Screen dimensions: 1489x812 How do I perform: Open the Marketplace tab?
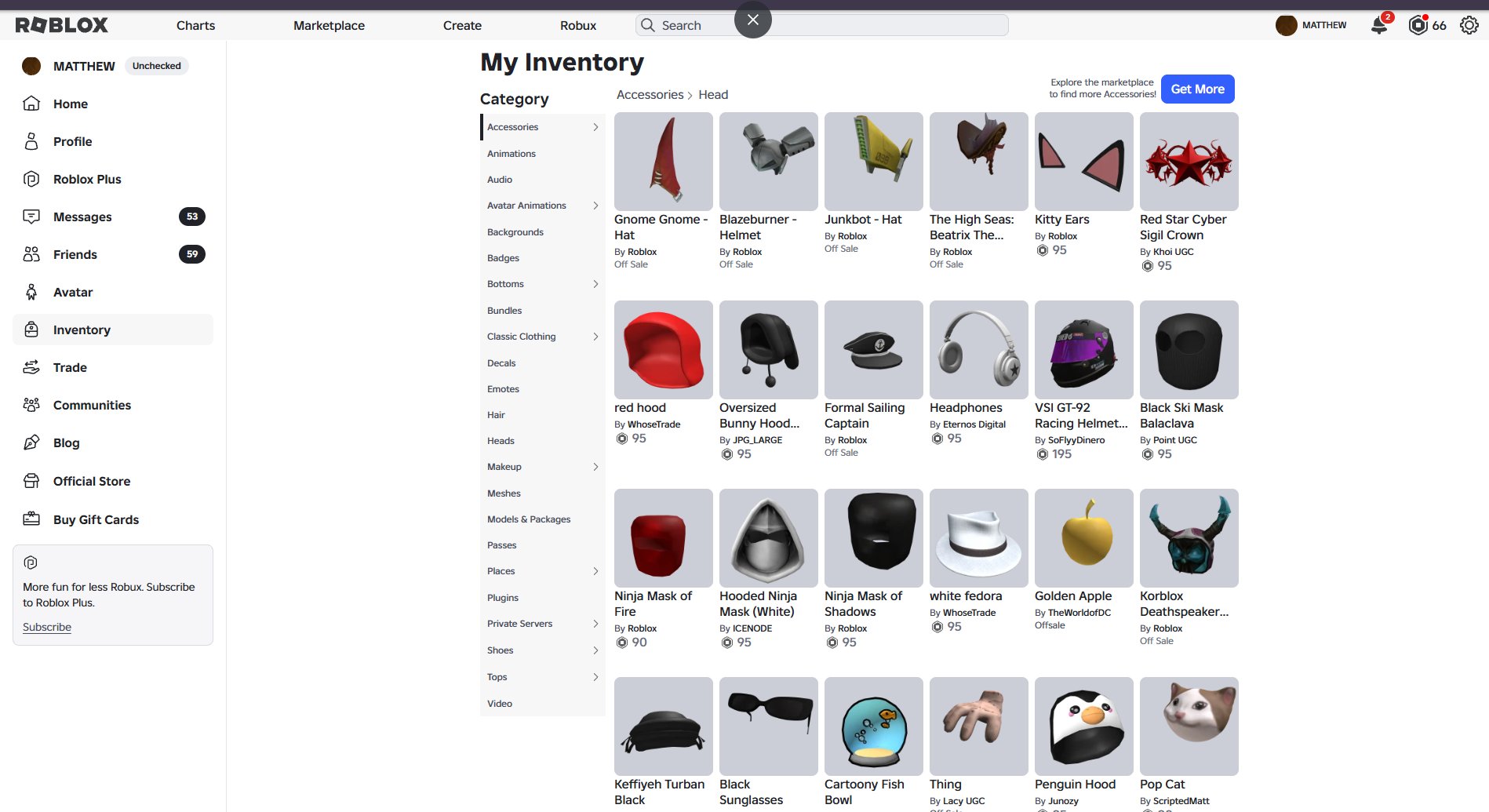click(329, 25)
